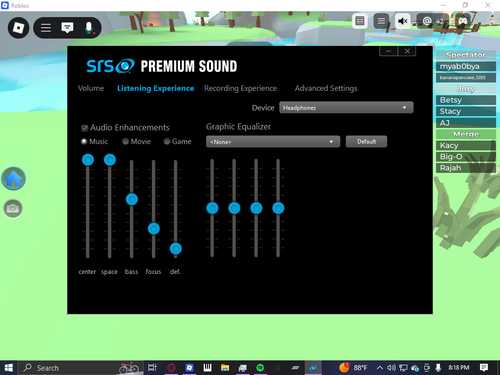
Task: Click the muted speaker icon in the game
Action: 403,21
